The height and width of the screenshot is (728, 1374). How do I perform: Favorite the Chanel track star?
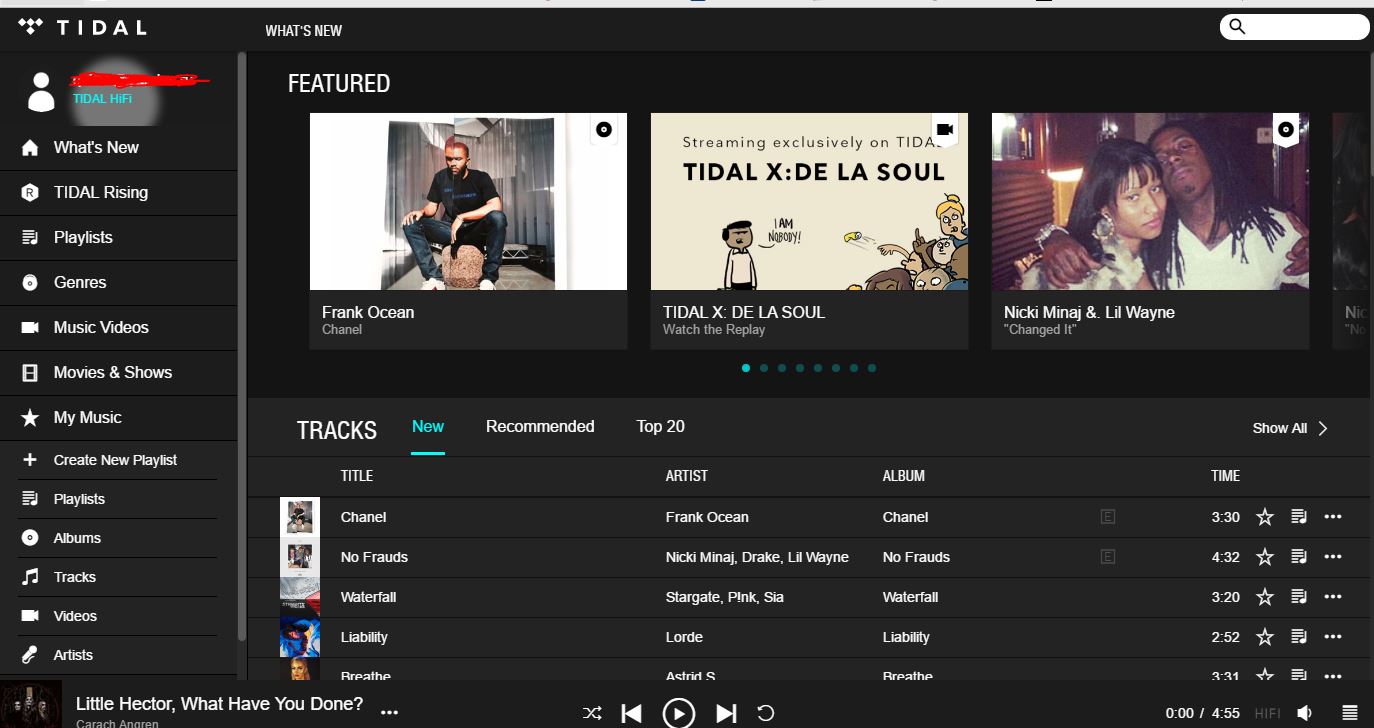(x=1265, y=517)
